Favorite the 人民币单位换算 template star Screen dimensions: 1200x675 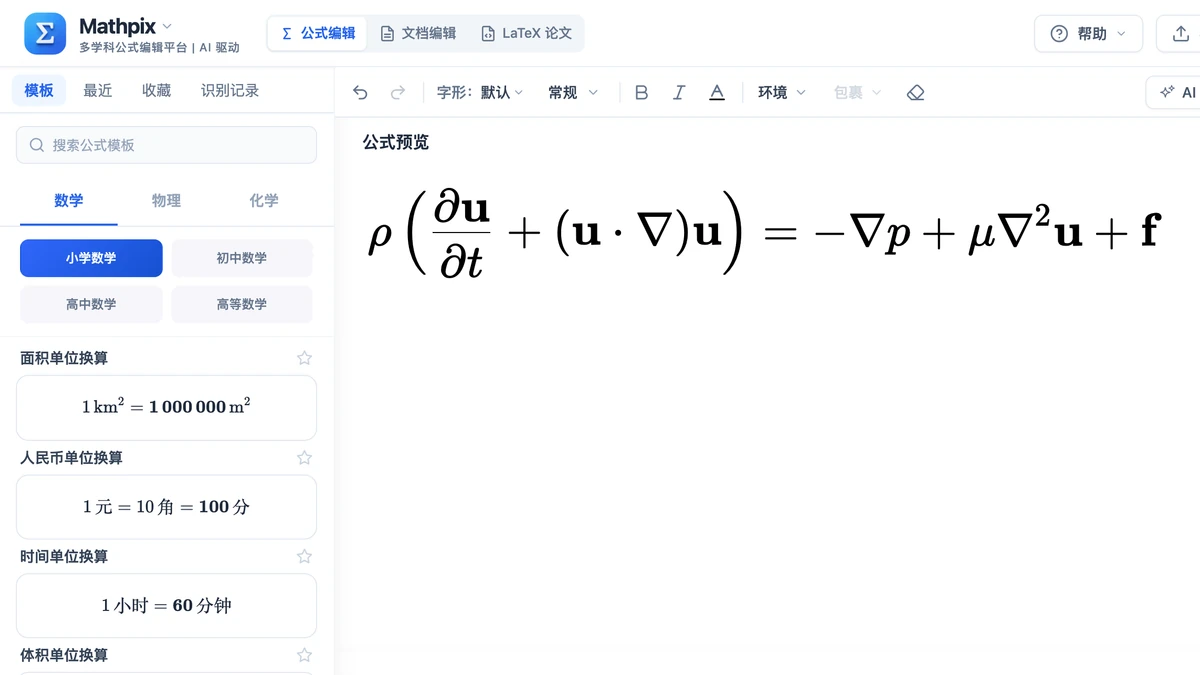(305, 457)
